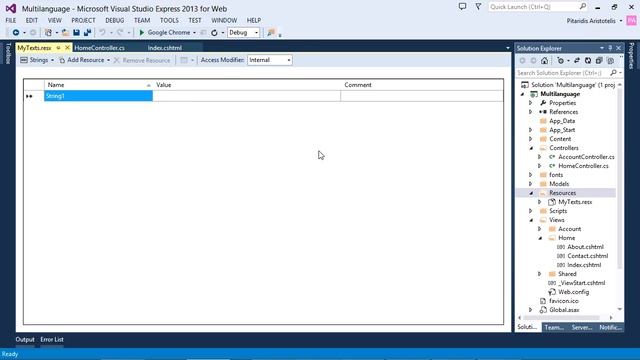Expand the References node

pyautogui.click(x=531, y=112)
